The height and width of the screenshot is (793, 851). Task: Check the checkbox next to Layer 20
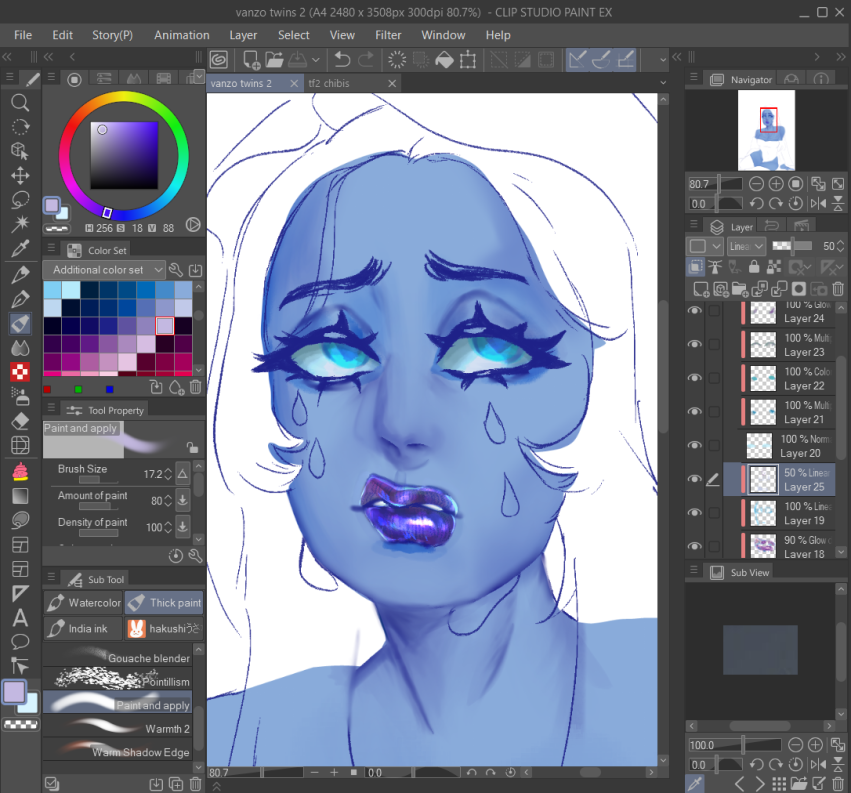[712, 444]
